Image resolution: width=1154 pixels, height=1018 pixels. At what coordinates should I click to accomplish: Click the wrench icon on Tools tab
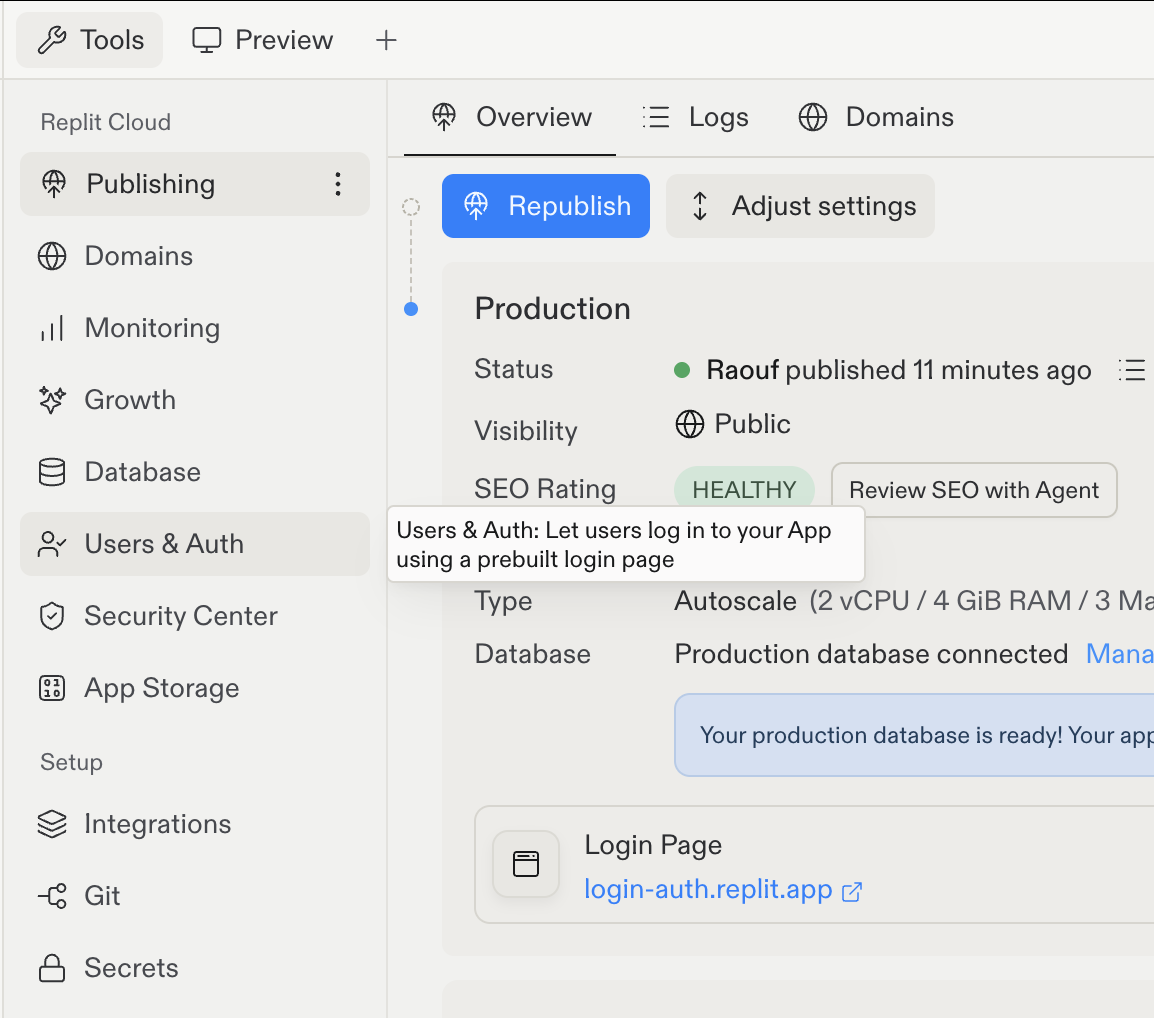[52, 40]
